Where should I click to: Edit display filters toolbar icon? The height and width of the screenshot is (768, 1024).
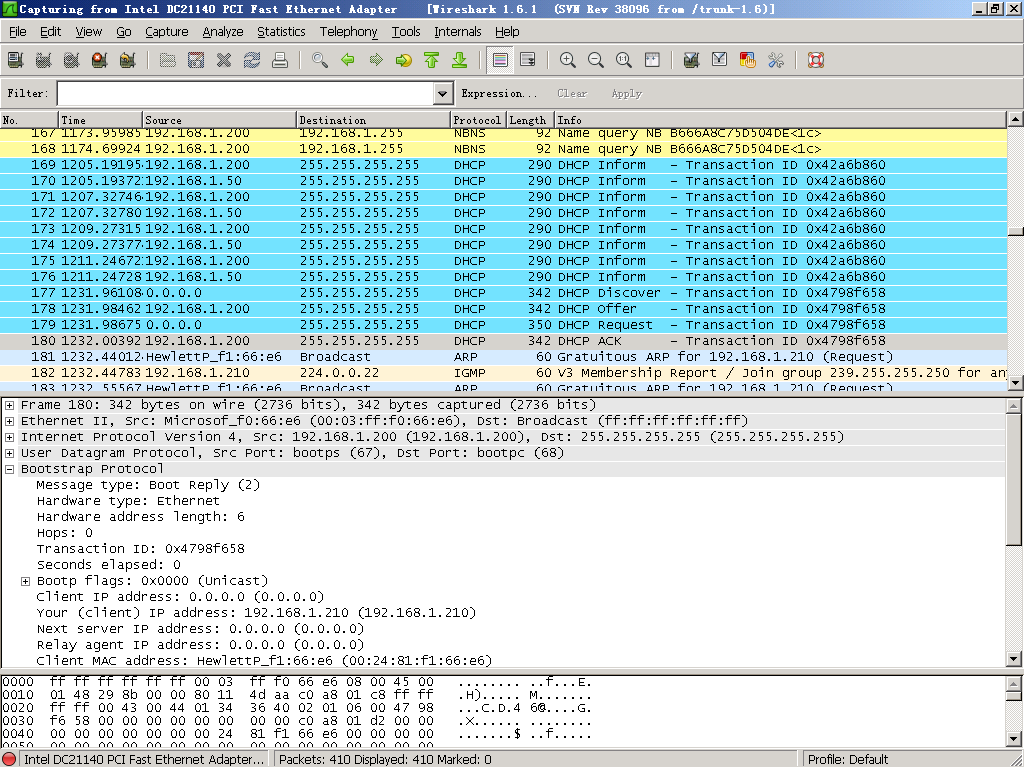click(x=720, y=60)
